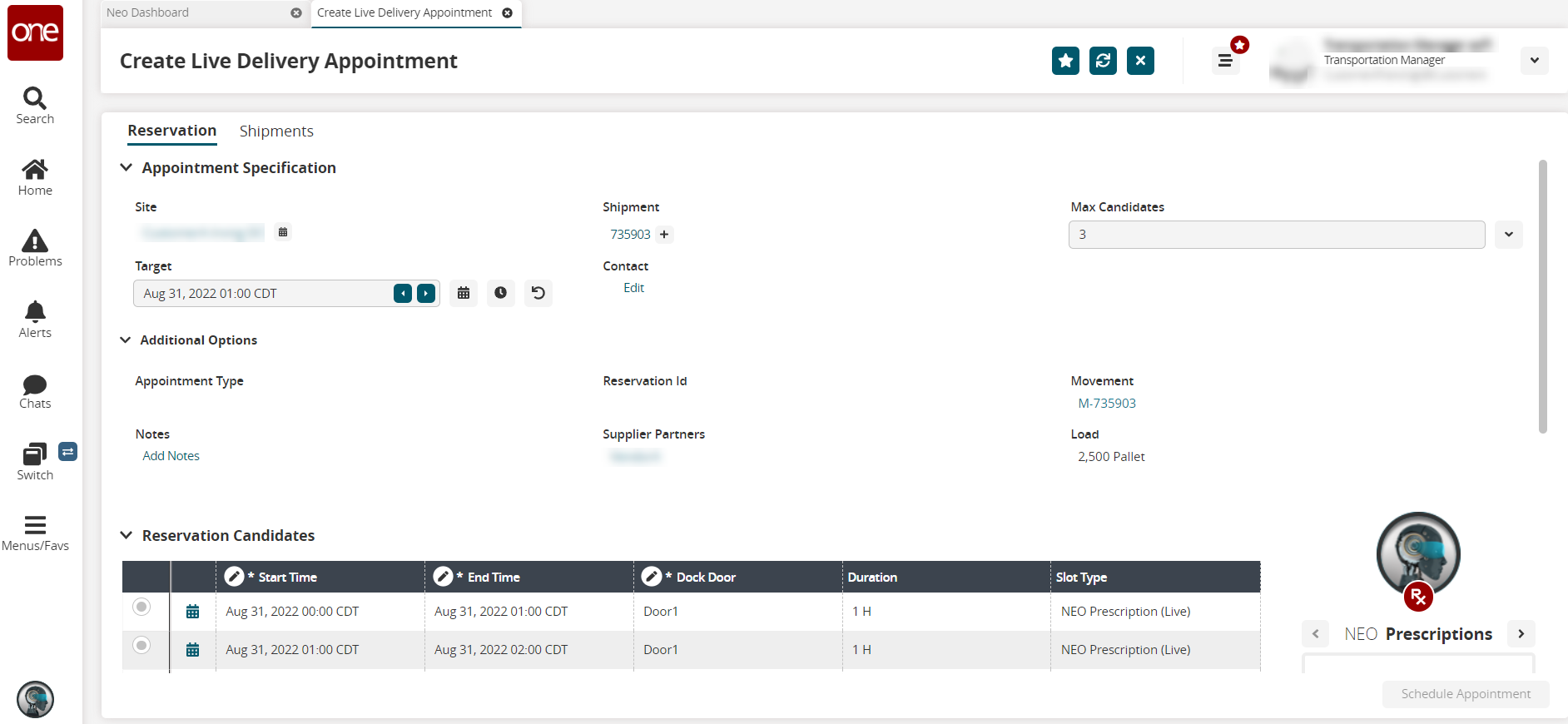Viewport: 1568px width, 724px height.
Task: Click the 2,500 Pallet load value
Action: 1111,457
